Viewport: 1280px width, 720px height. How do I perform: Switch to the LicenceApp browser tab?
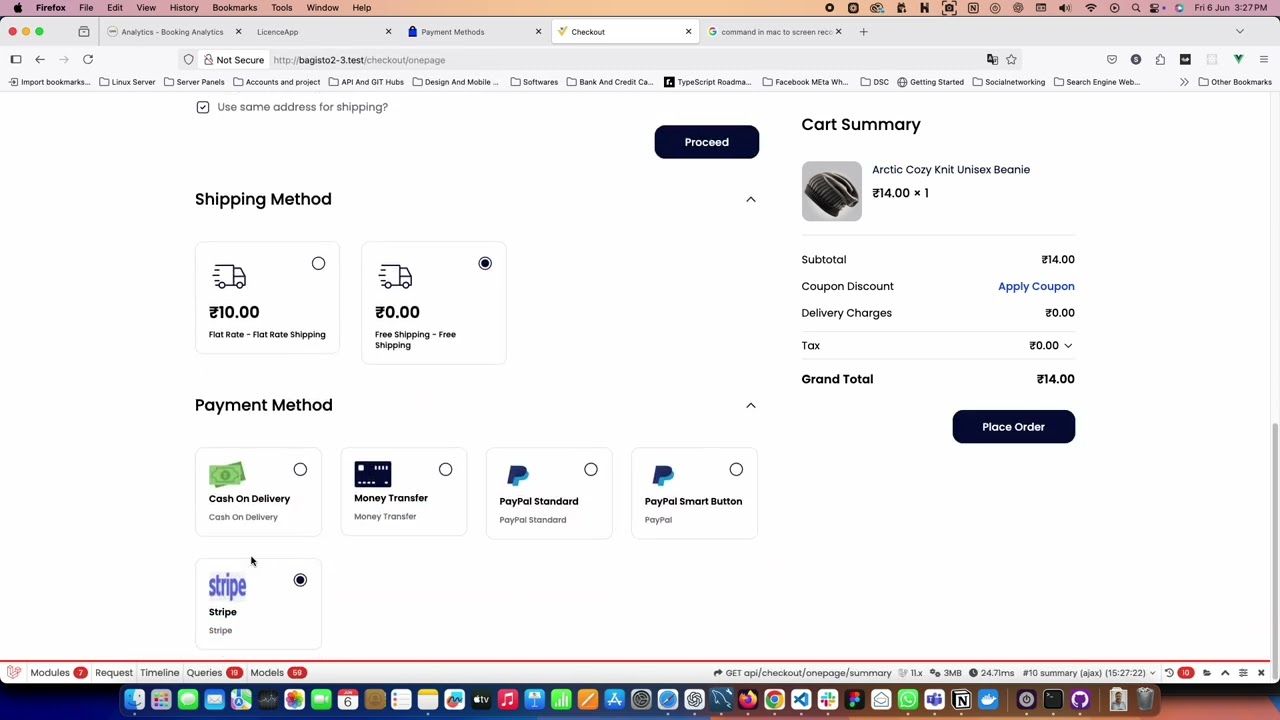click(322, 32)
